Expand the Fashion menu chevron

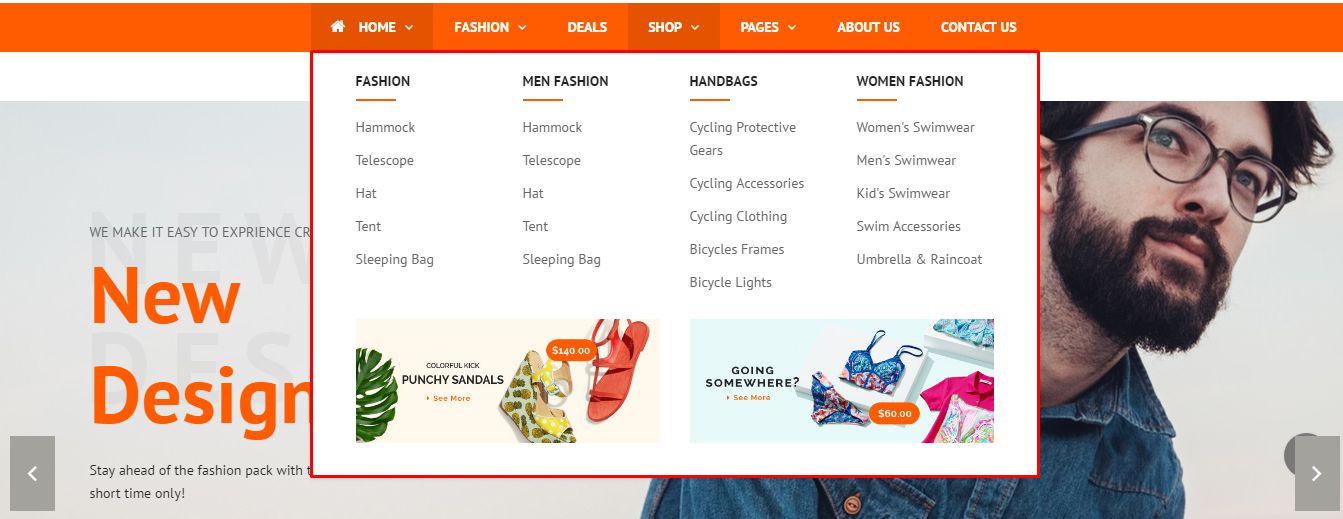pos(522,28)
